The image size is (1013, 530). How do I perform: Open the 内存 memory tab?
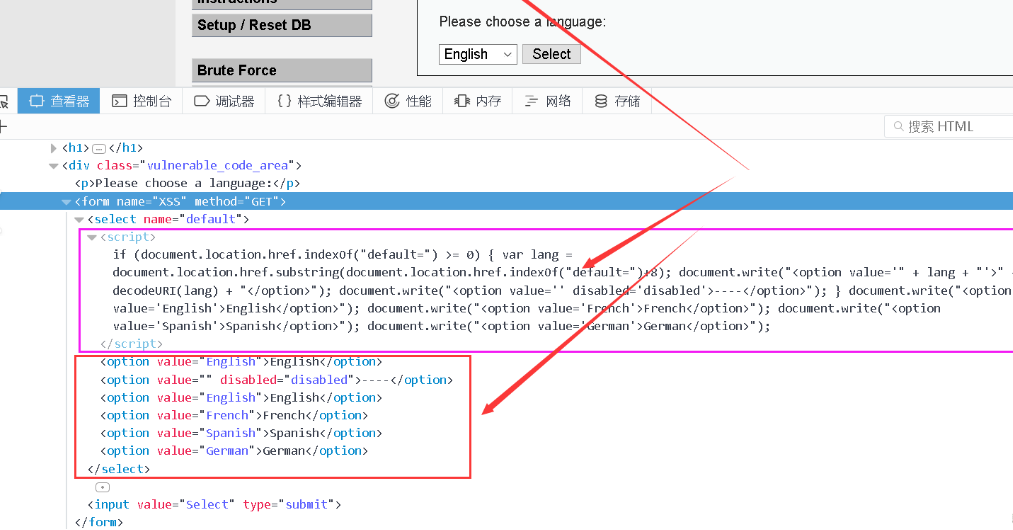click(477, 101)
